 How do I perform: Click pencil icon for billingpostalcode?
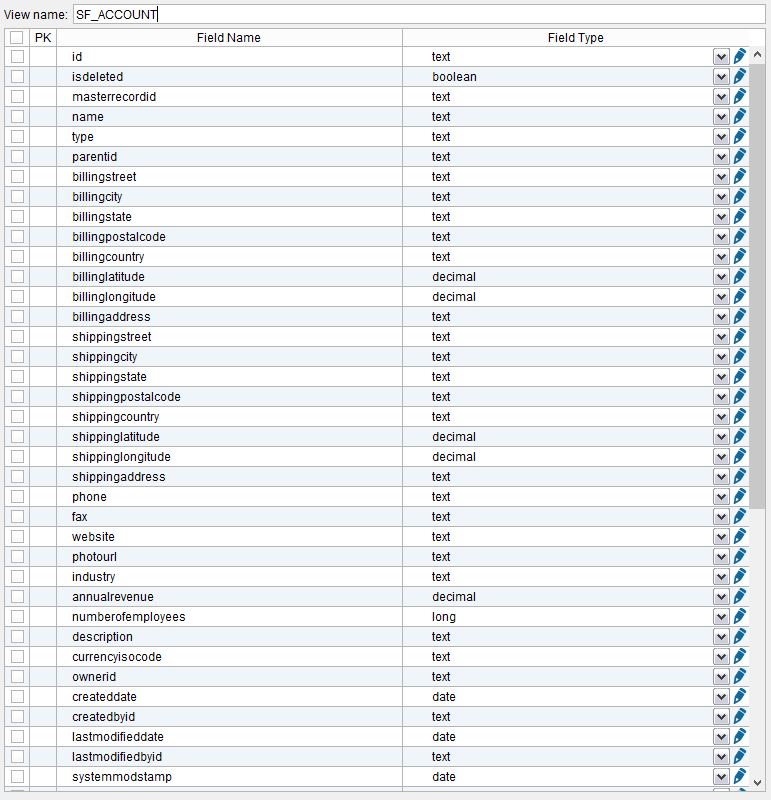739,236
